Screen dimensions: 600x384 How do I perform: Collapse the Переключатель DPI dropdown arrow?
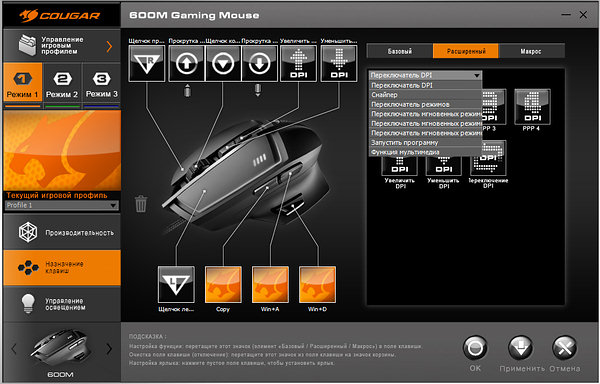[476, 75]
